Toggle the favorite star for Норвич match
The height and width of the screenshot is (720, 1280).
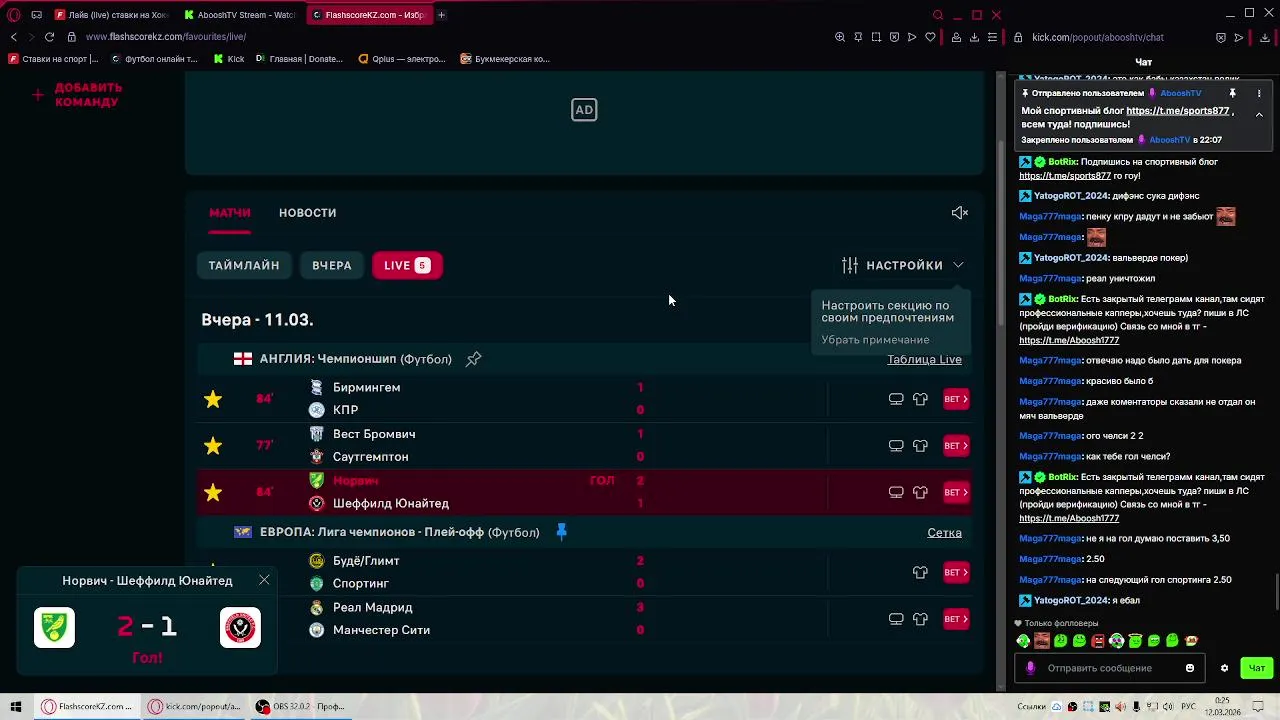point(213,492)
